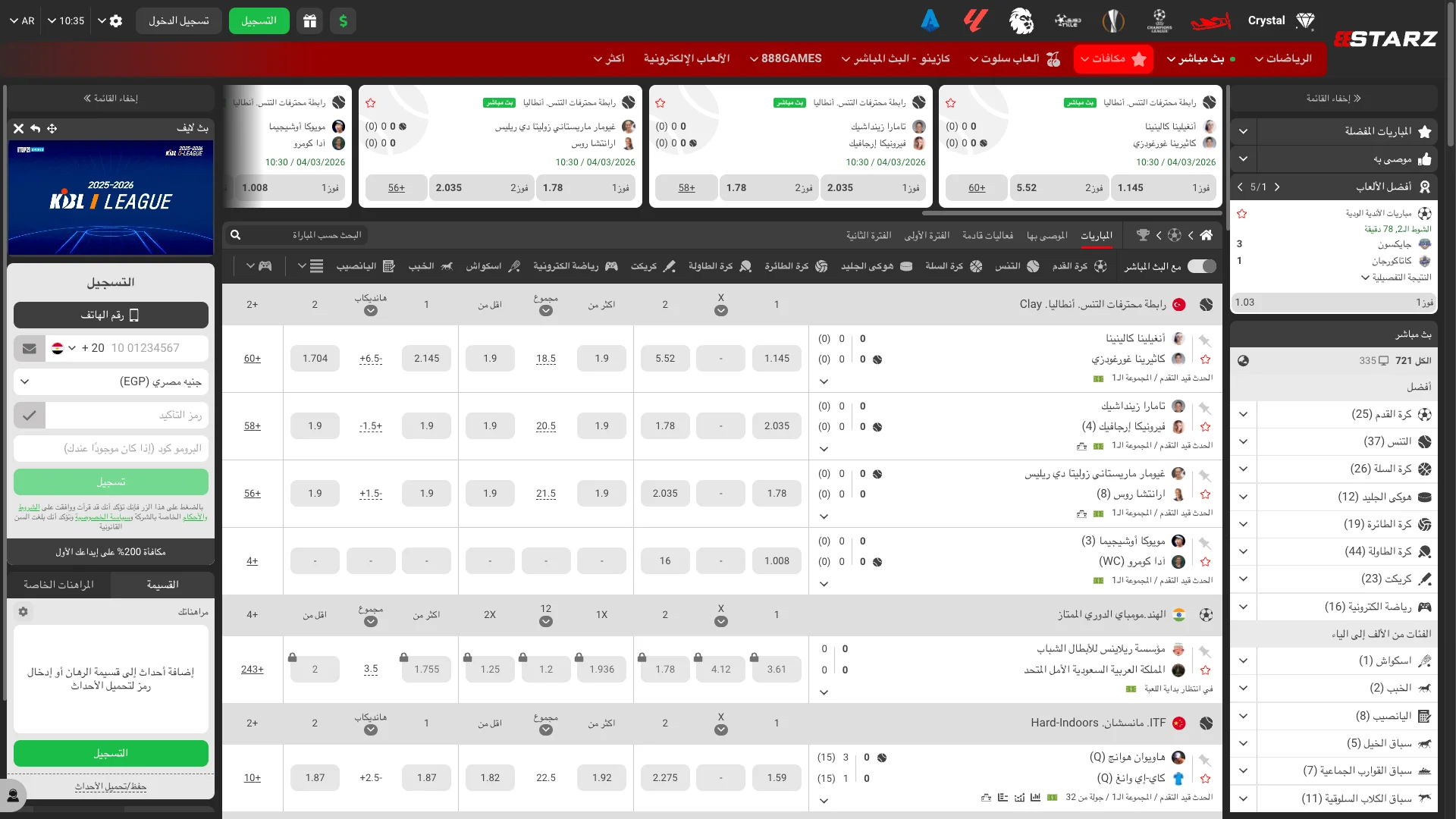1456x819 pixels.
Task: Expand التنس (37) in the sidebar
Action: pos(1243,441)
